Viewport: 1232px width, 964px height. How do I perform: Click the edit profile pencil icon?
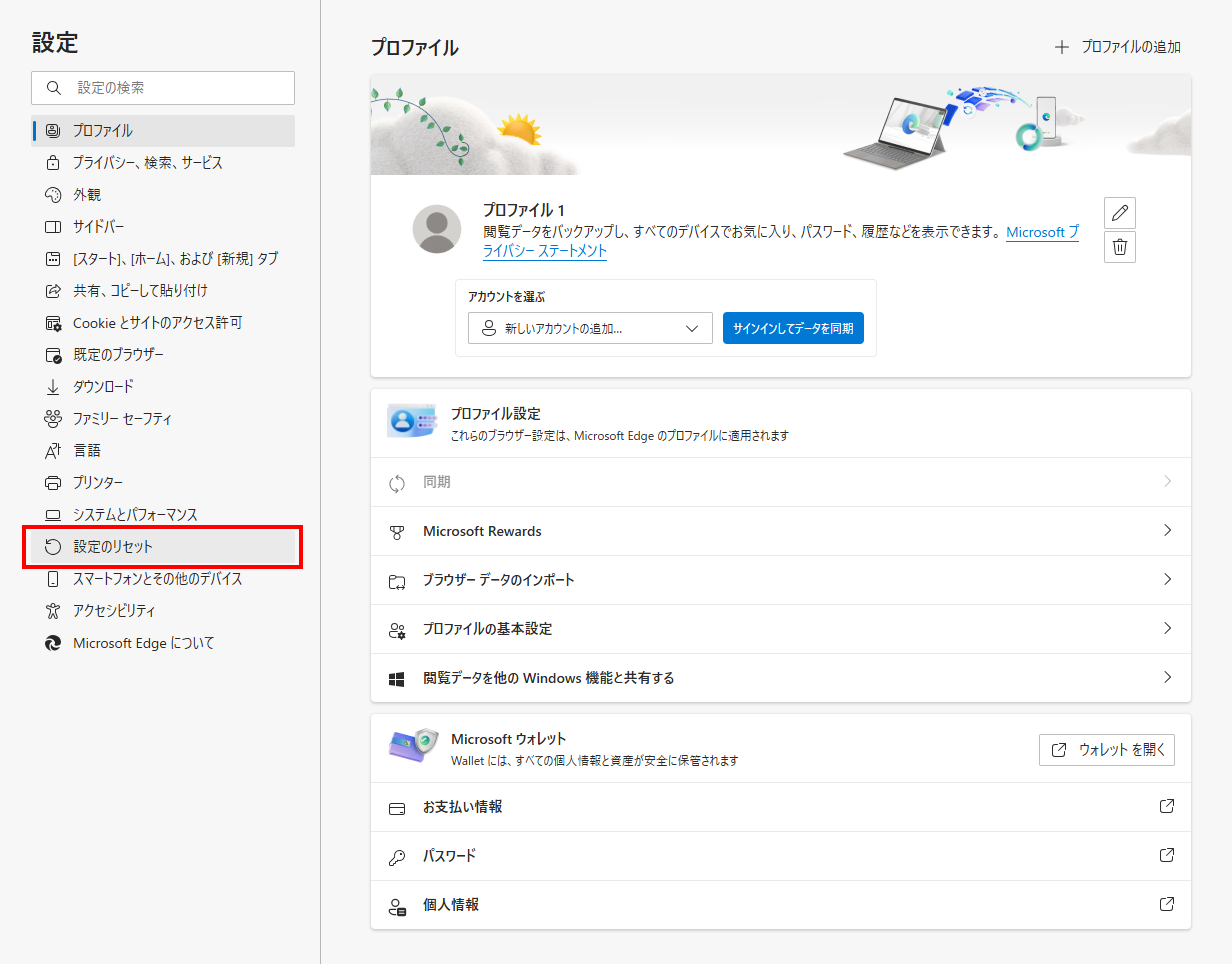coord(1120,212)
